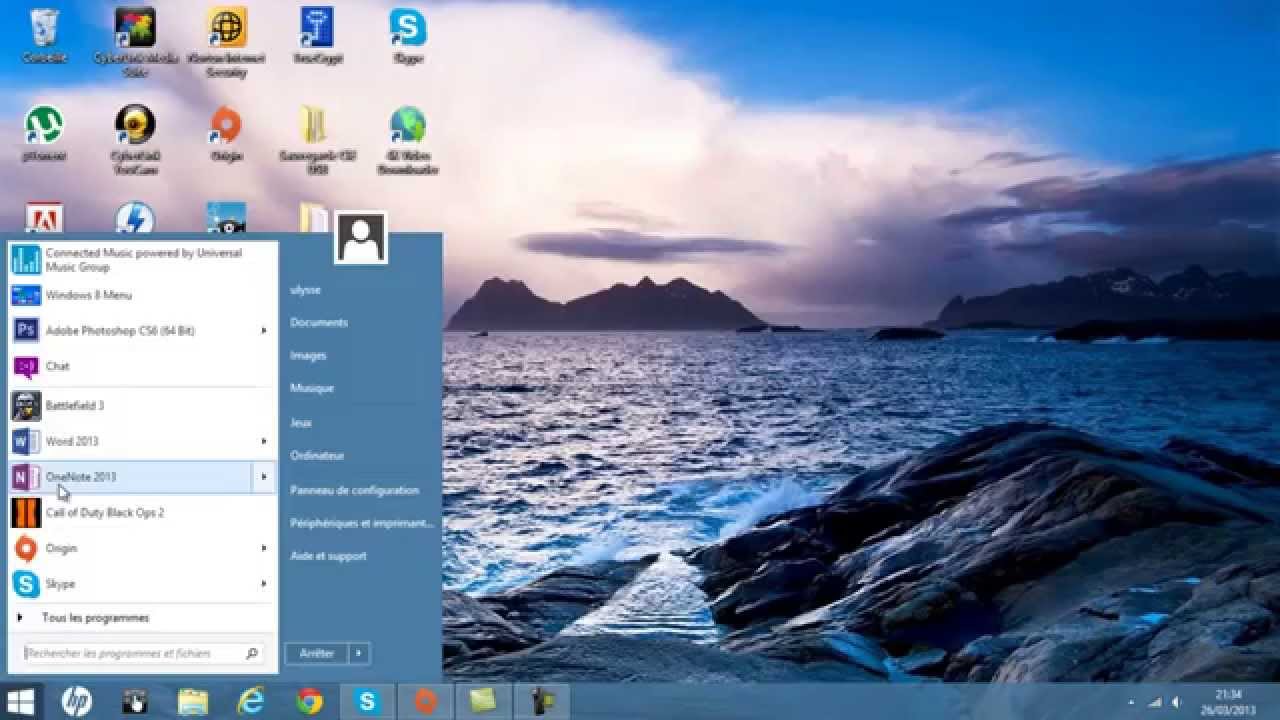
Task: Open Sticky Notes on taskbar
Action: point(484,702)
